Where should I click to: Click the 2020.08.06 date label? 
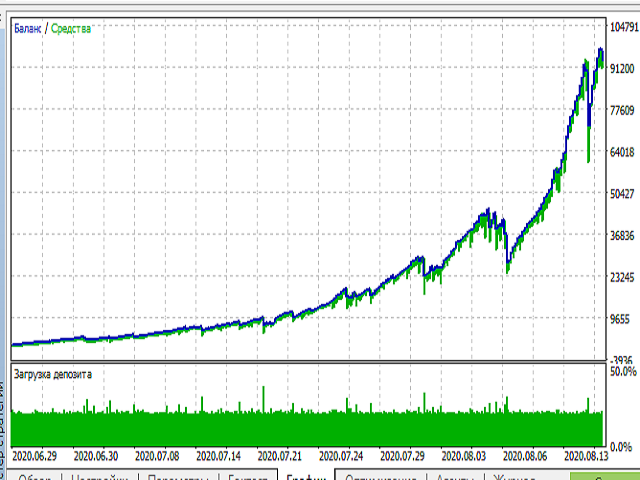point(525,456)
